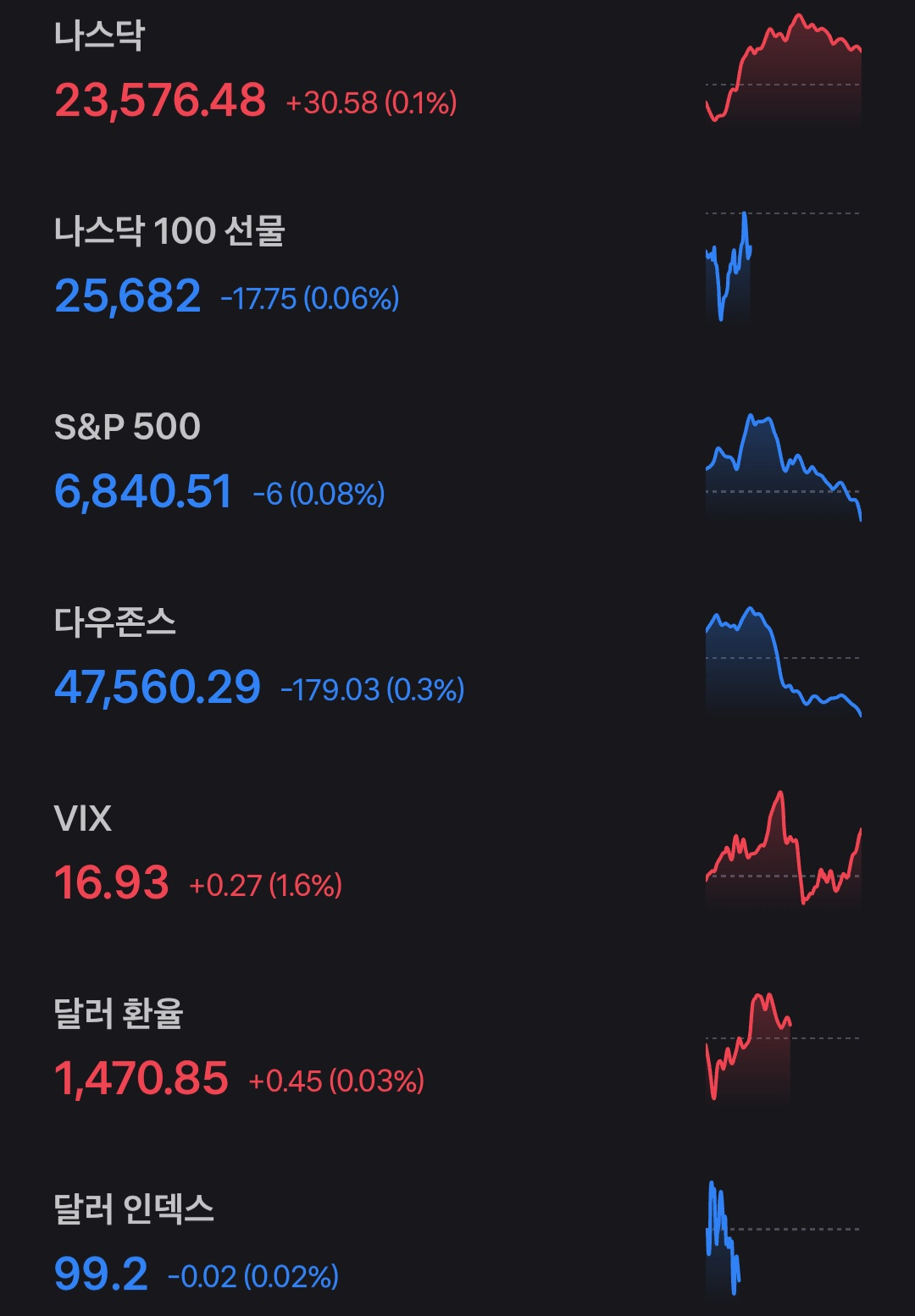Open the 나스닥 index name
The height and width of the screenshot is (1316, 915).
[99, 36]
